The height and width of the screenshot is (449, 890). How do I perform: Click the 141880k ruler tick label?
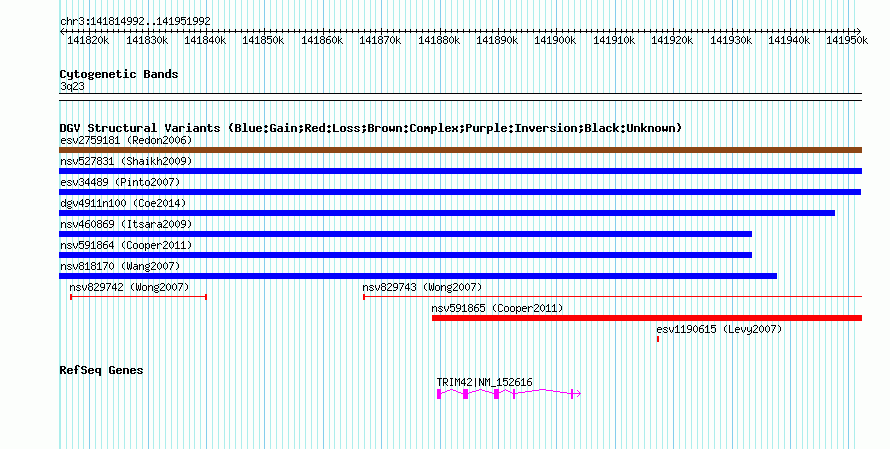(439, 40)
